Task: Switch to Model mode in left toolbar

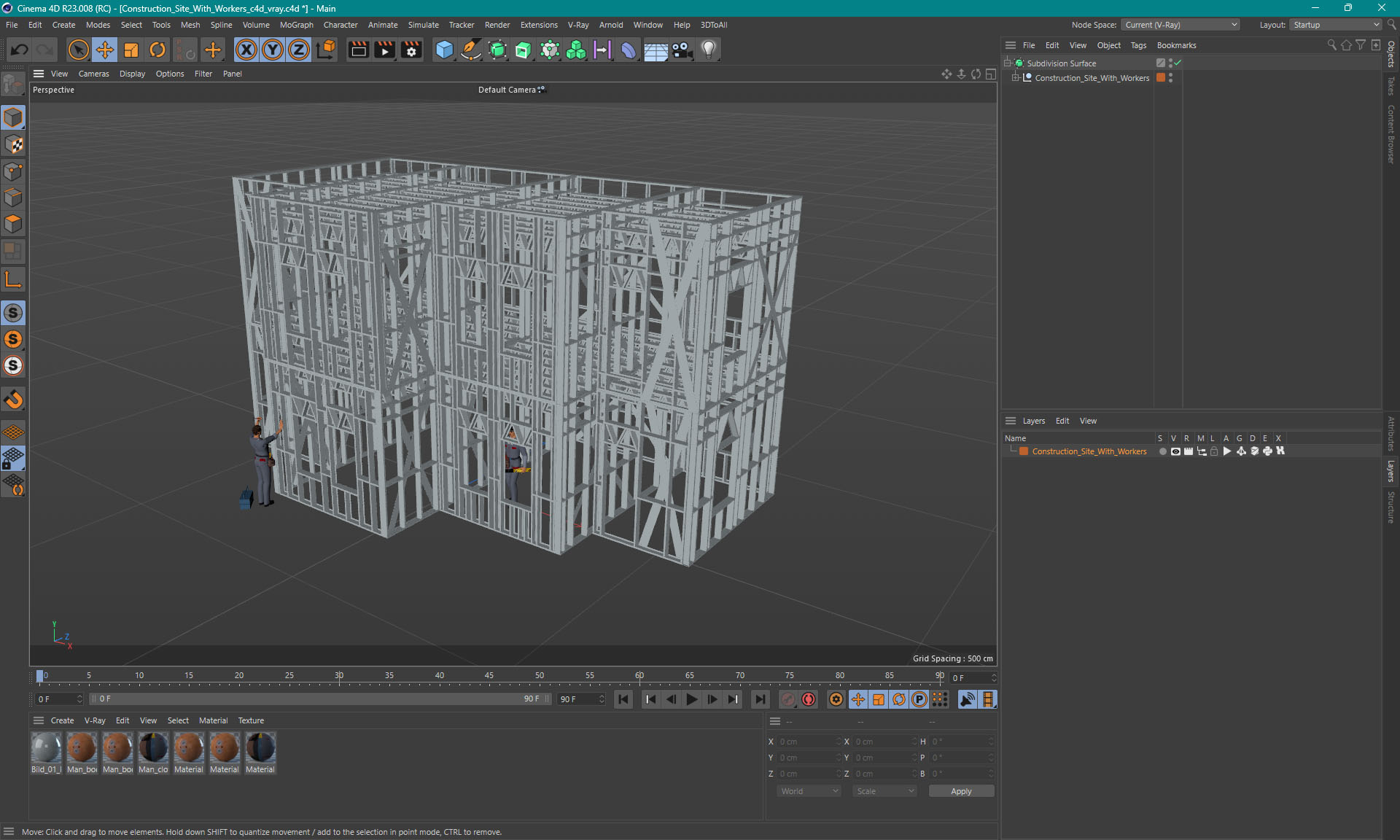Action: 13,117
